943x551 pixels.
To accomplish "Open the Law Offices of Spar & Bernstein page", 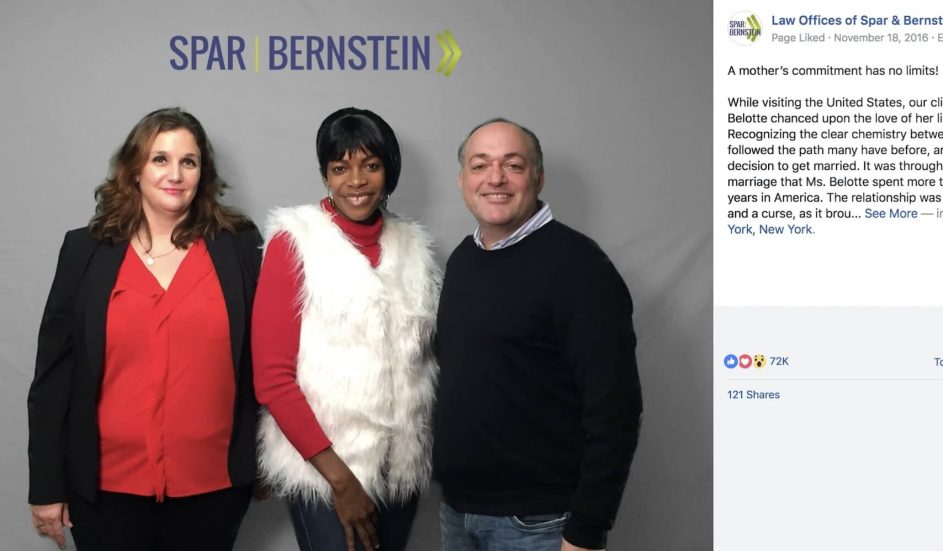I will point(857,20).
